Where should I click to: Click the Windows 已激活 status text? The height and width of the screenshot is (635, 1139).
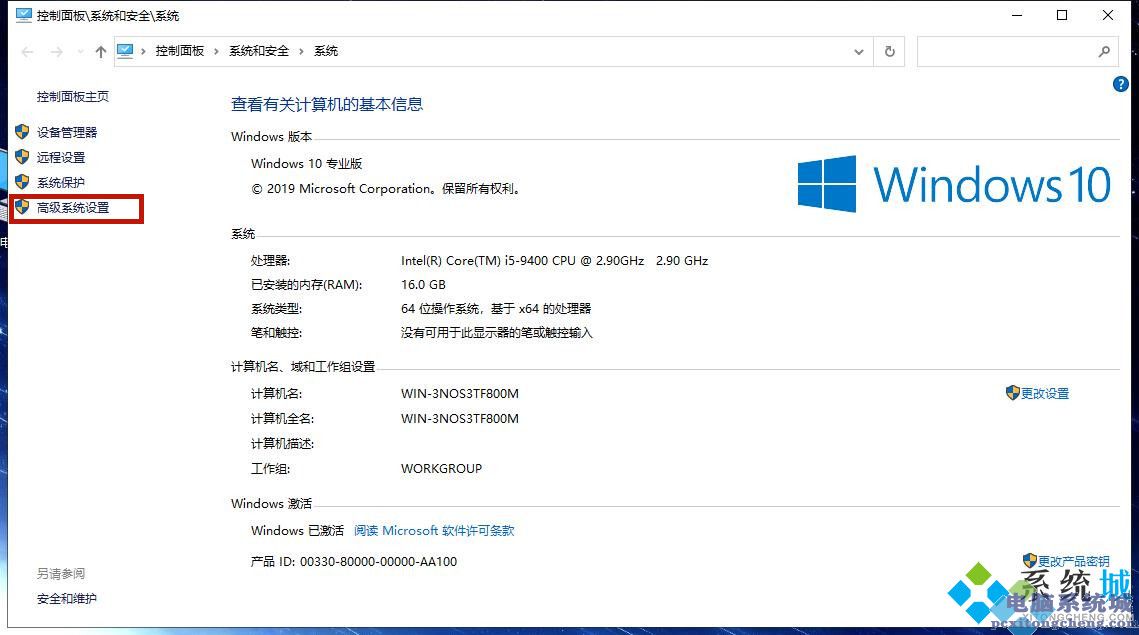297,530
